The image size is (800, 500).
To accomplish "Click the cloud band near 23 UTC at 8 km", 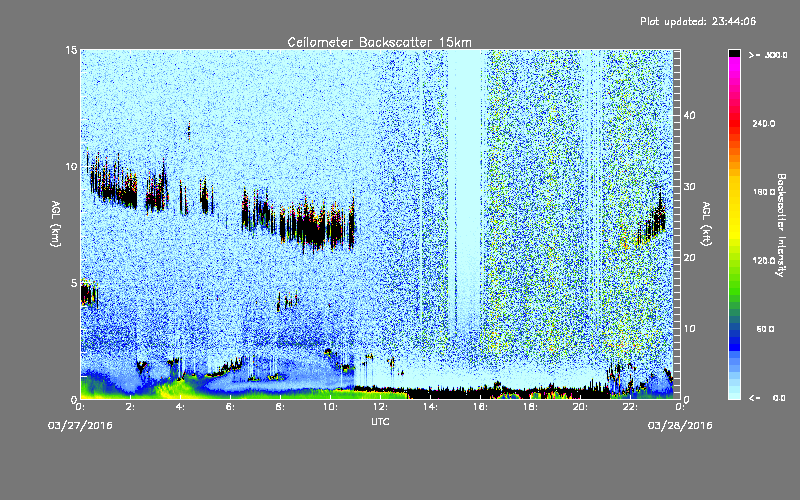I will pos(652,219).
